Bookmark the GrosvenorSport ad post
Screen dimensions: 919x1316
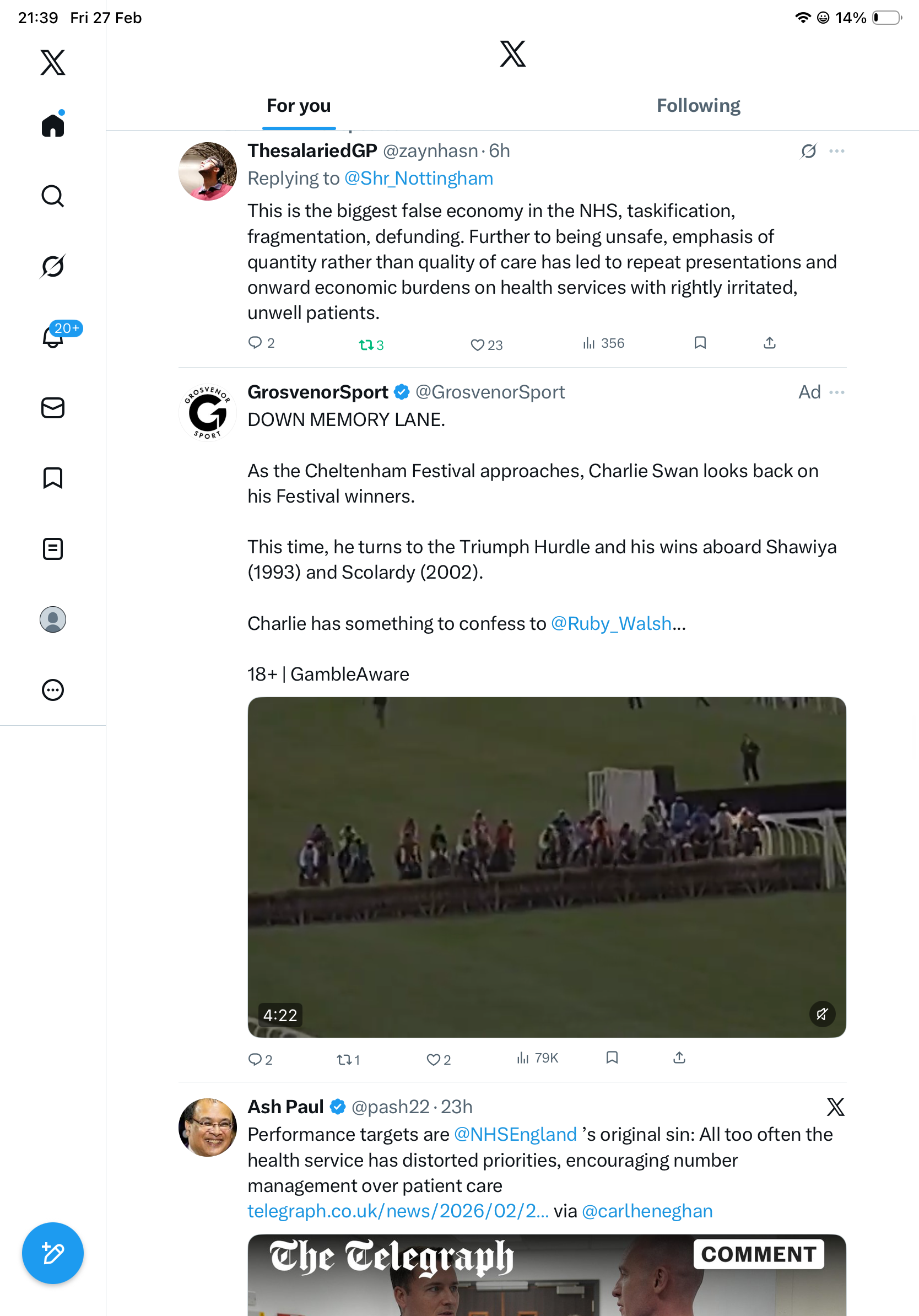(x=612, y=1058)
